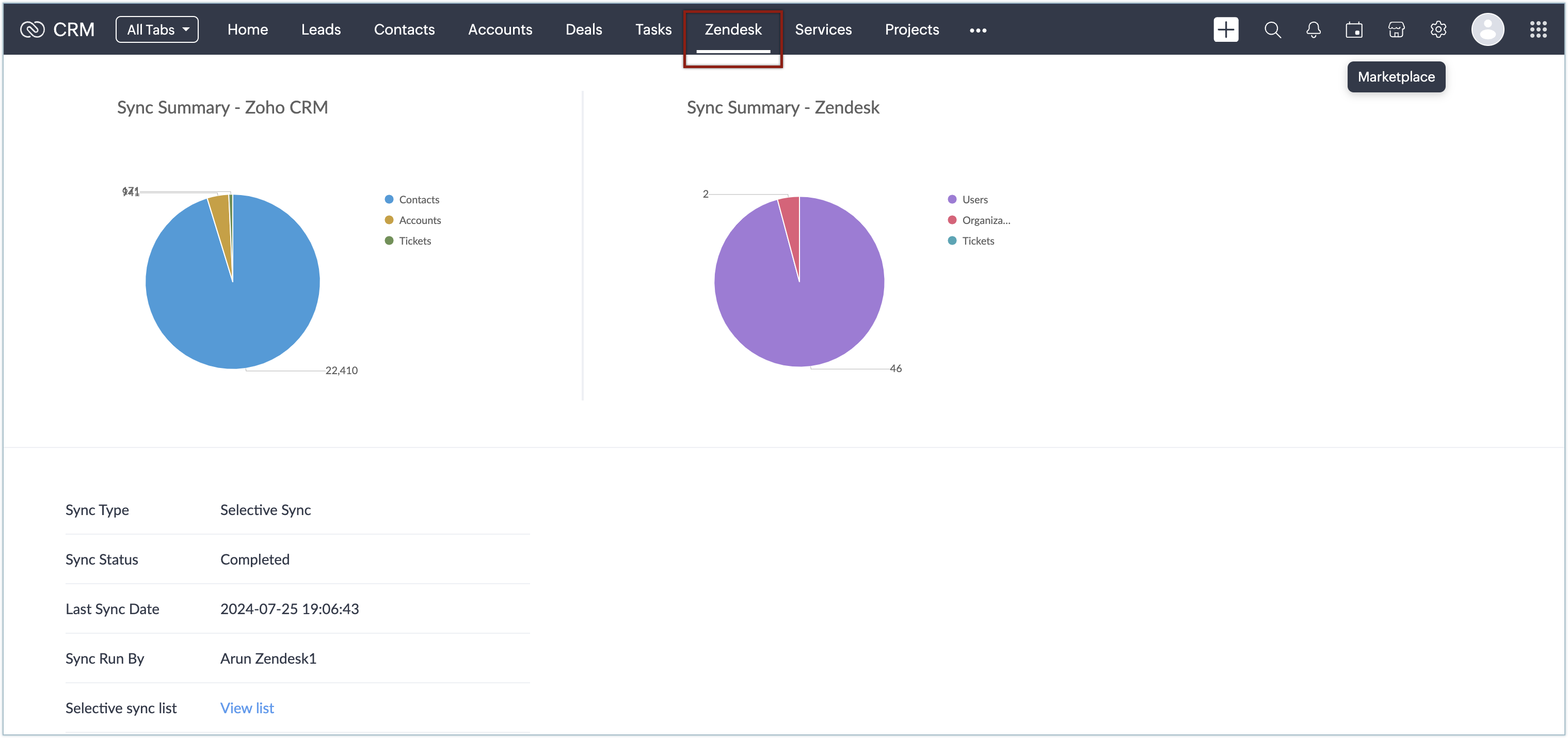Open the search magnifier icon
The height and width of the screenshot is (738, 1568).
[1272, 29]
